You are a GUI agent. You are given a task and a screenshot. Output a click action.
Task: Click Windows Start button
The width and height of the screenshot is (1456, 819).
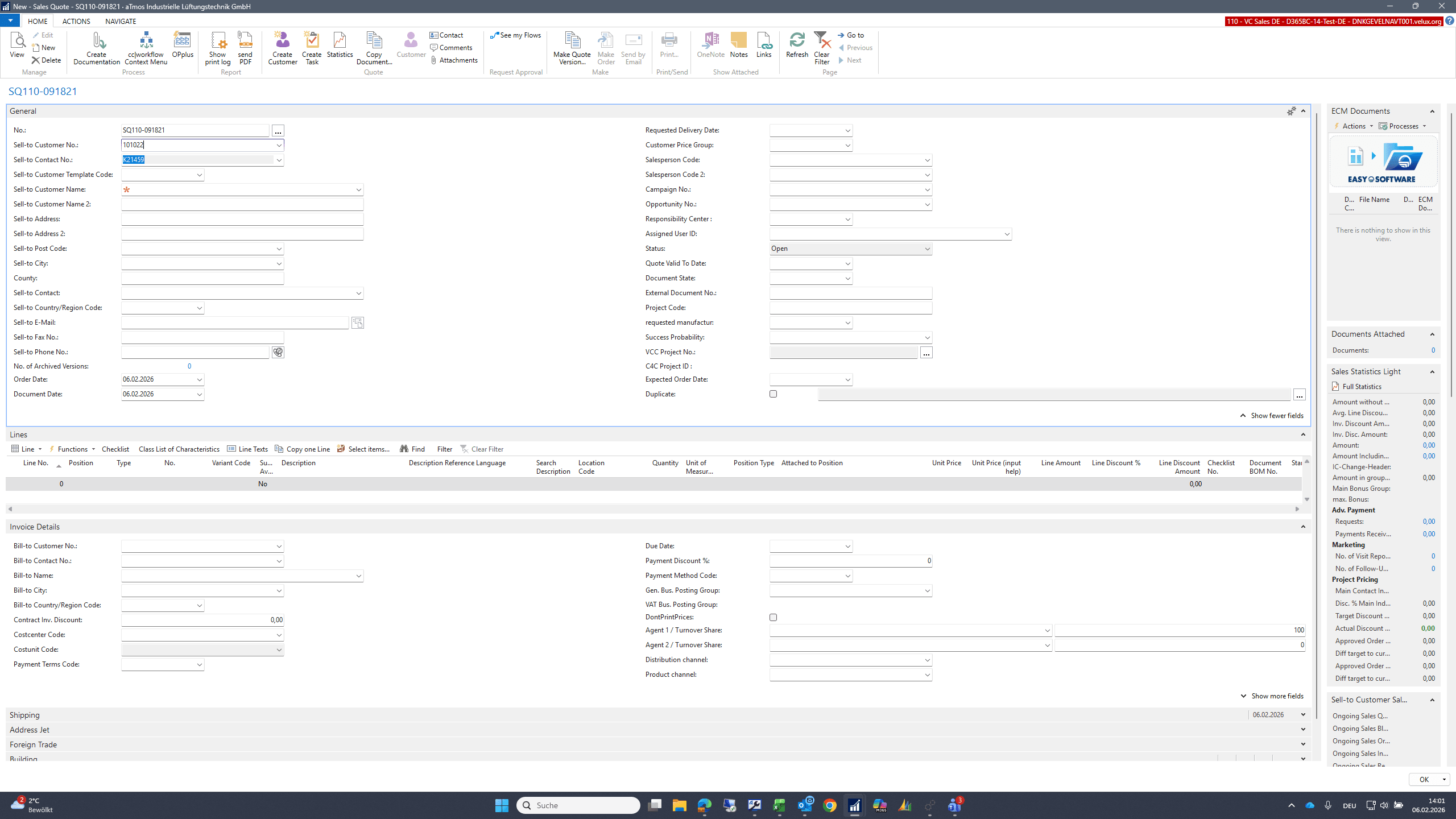coord(502,805)
